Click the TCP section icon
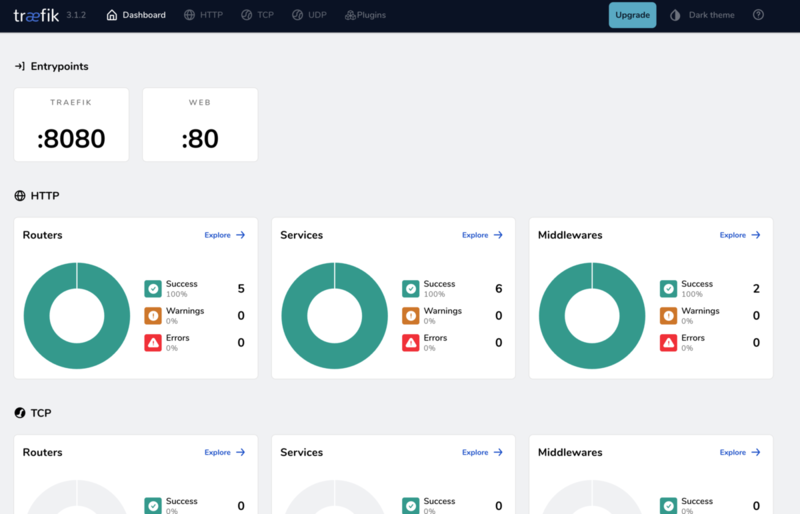 20,413
